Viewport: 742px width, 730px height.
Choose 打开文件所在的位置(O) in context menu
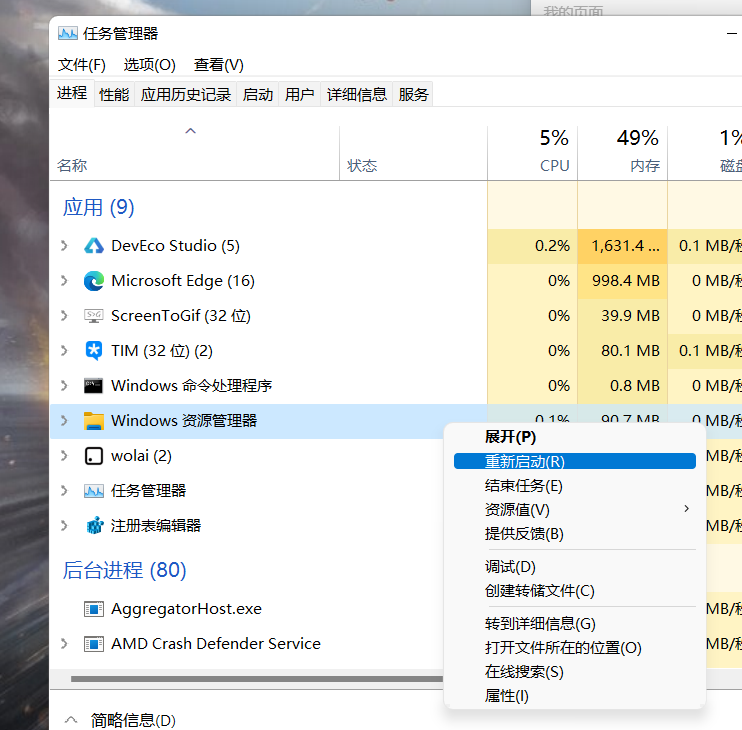(574, 648)
